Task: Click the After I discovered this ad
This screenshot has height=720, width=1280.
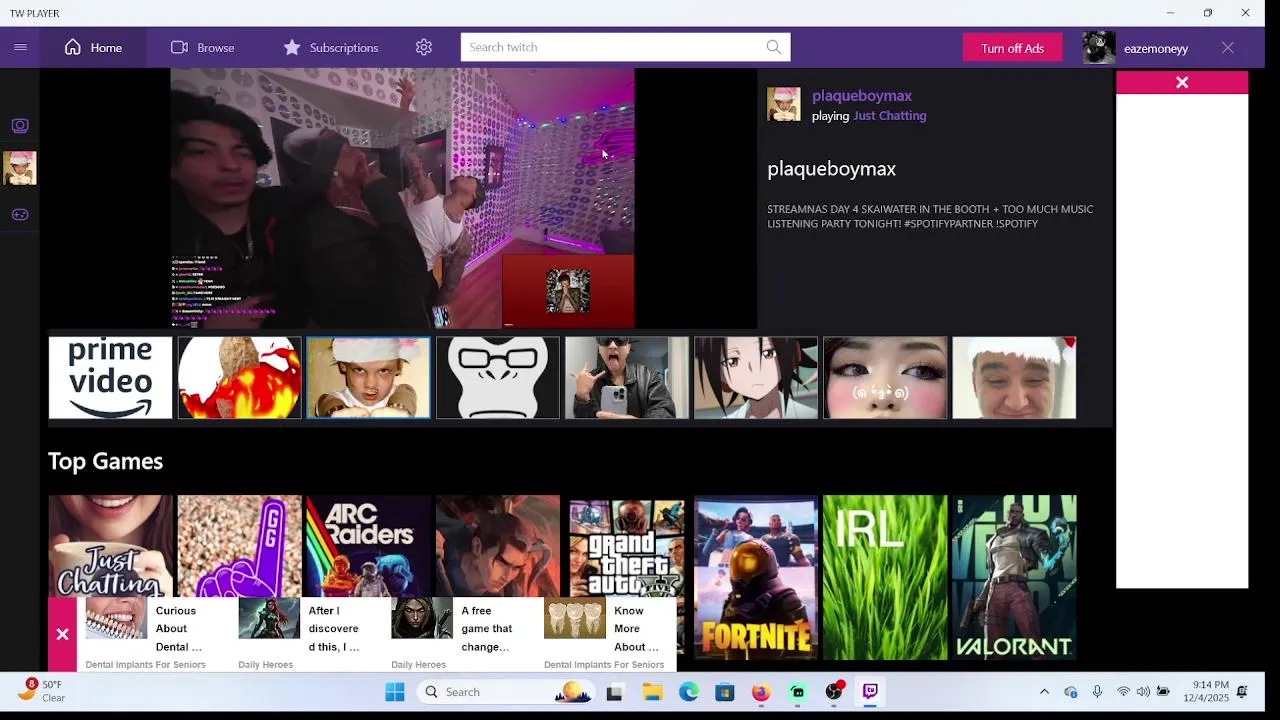Action: [300, 634]
